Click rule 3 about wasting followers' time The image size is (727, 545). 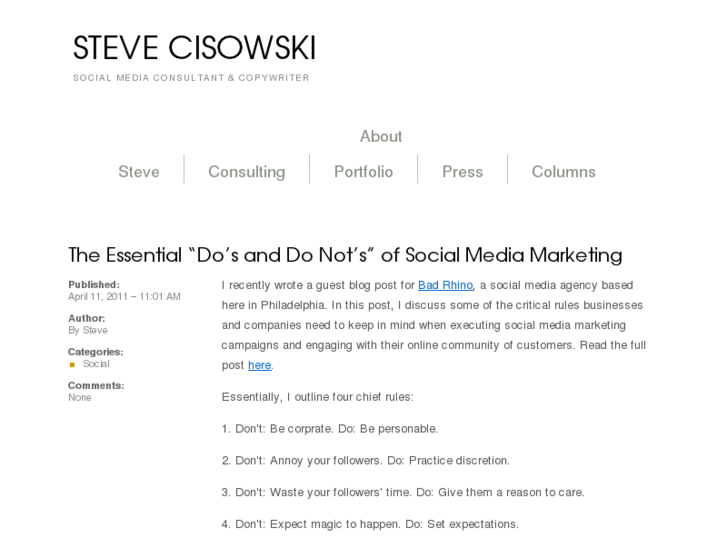403,492
